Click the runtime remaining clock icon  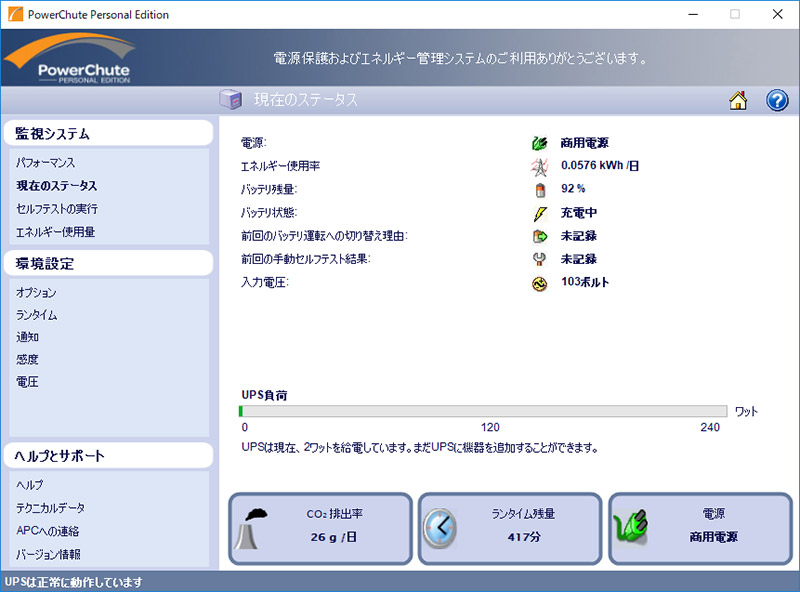pos(440,527)
